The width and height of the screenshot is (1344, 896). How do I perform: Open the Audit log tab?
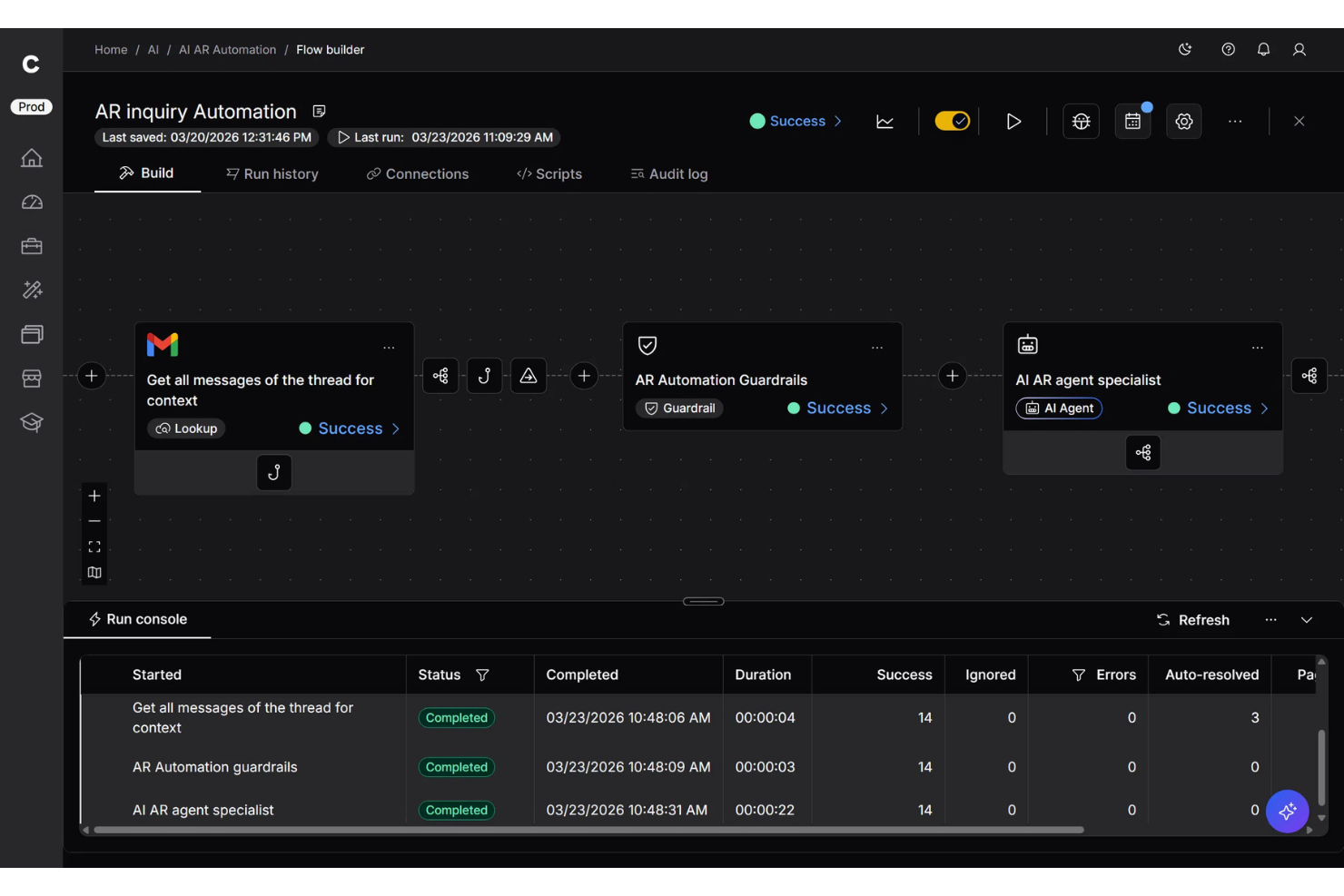point(668,173)
